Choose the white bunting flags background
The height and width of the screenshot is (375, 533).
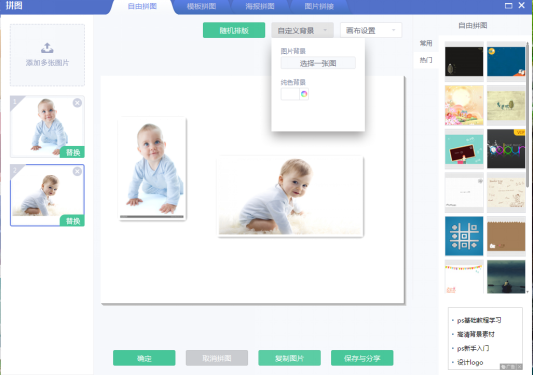click(x=464, y=277)
